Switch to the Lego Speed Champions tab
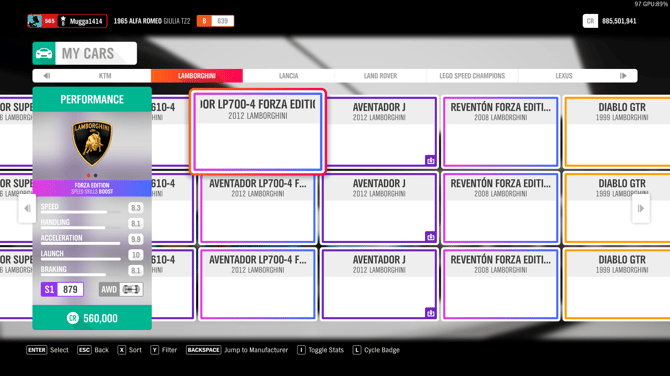670x376 pixels. (x=472, y=76)
